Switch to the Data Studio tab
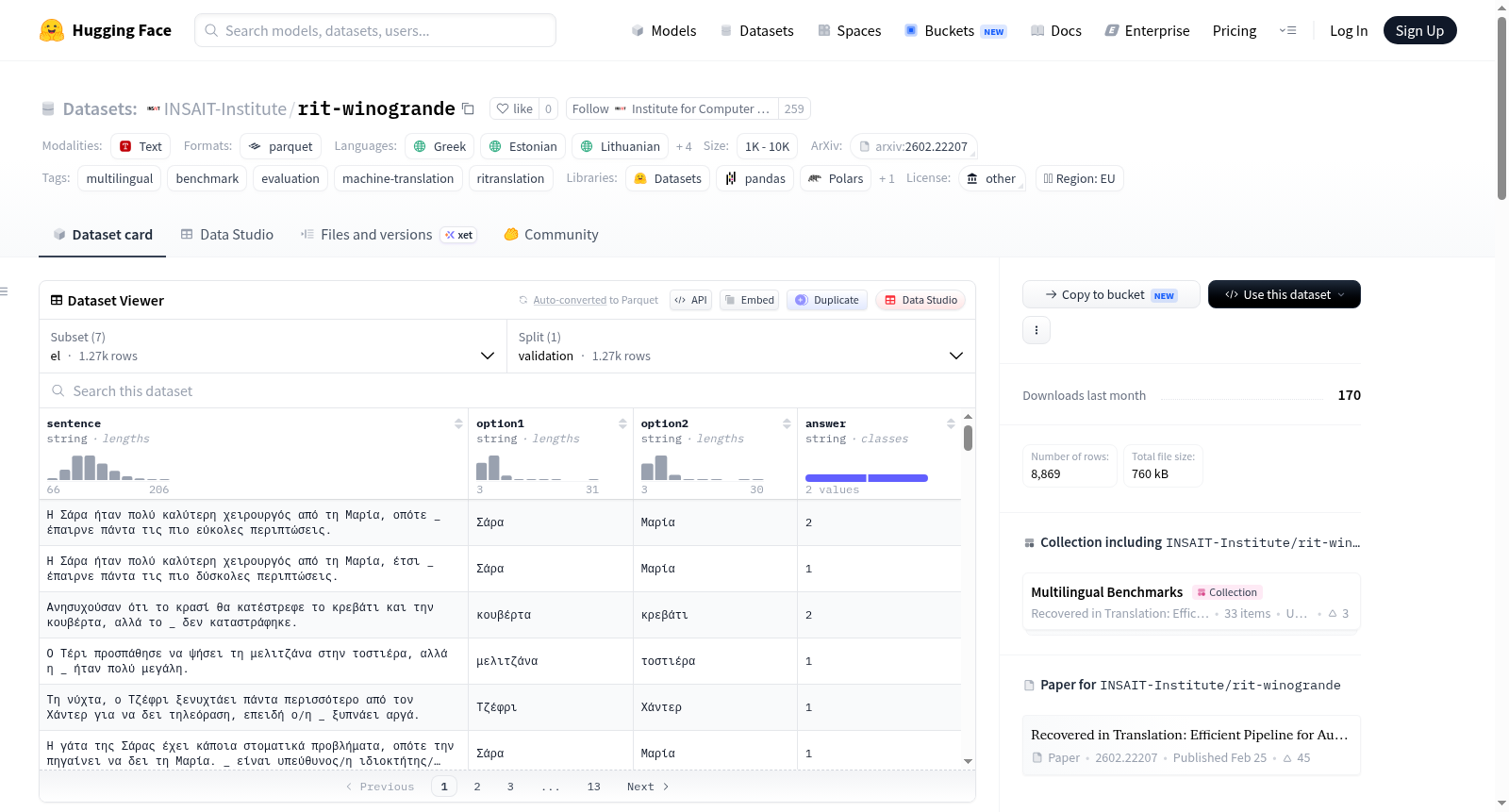 click(x=226, y=235)
